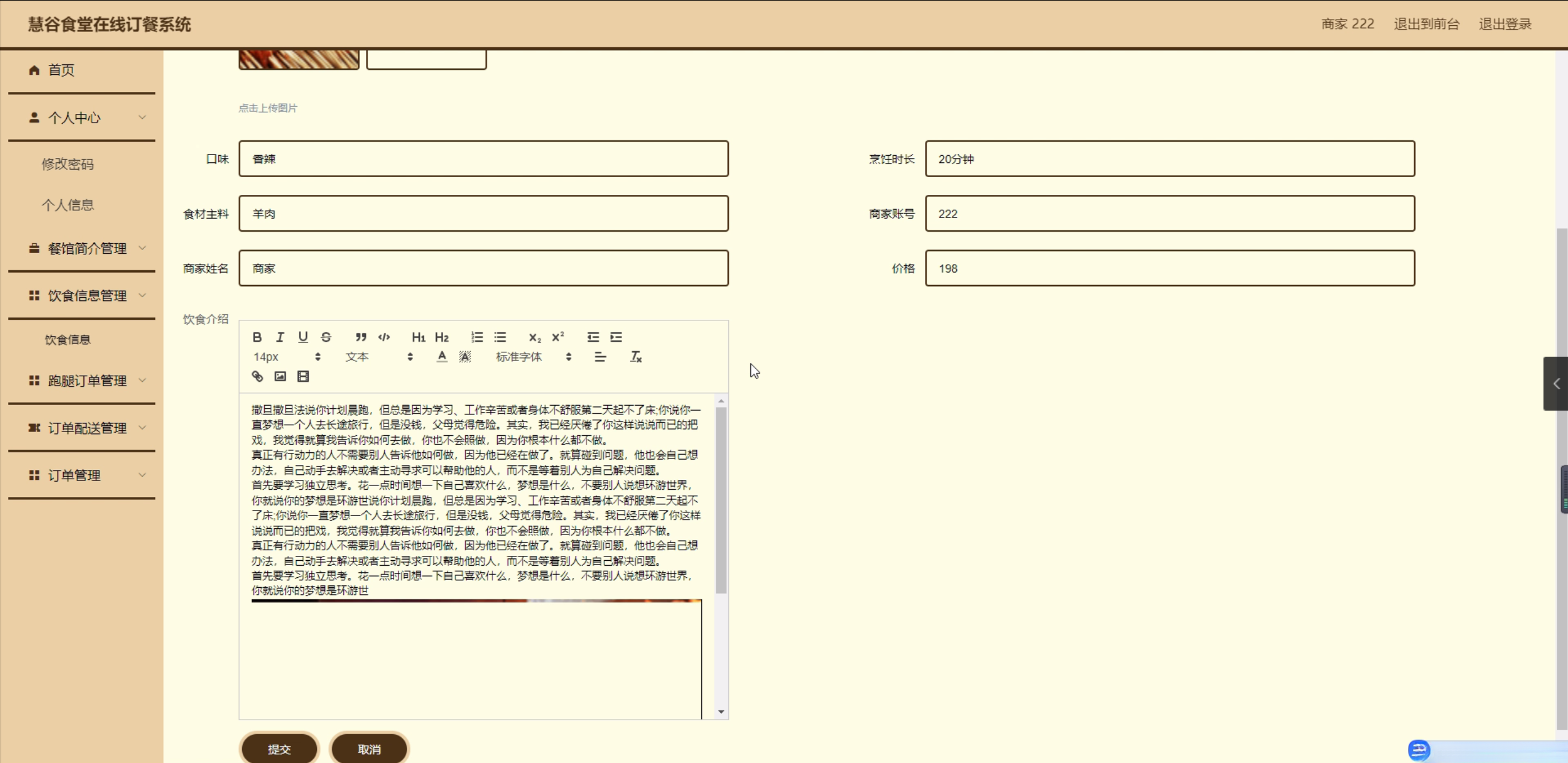The width and height of the screenshot is (1568, 763).
Task: Click 退出登录 in the header
Action: click(1505, 24)
